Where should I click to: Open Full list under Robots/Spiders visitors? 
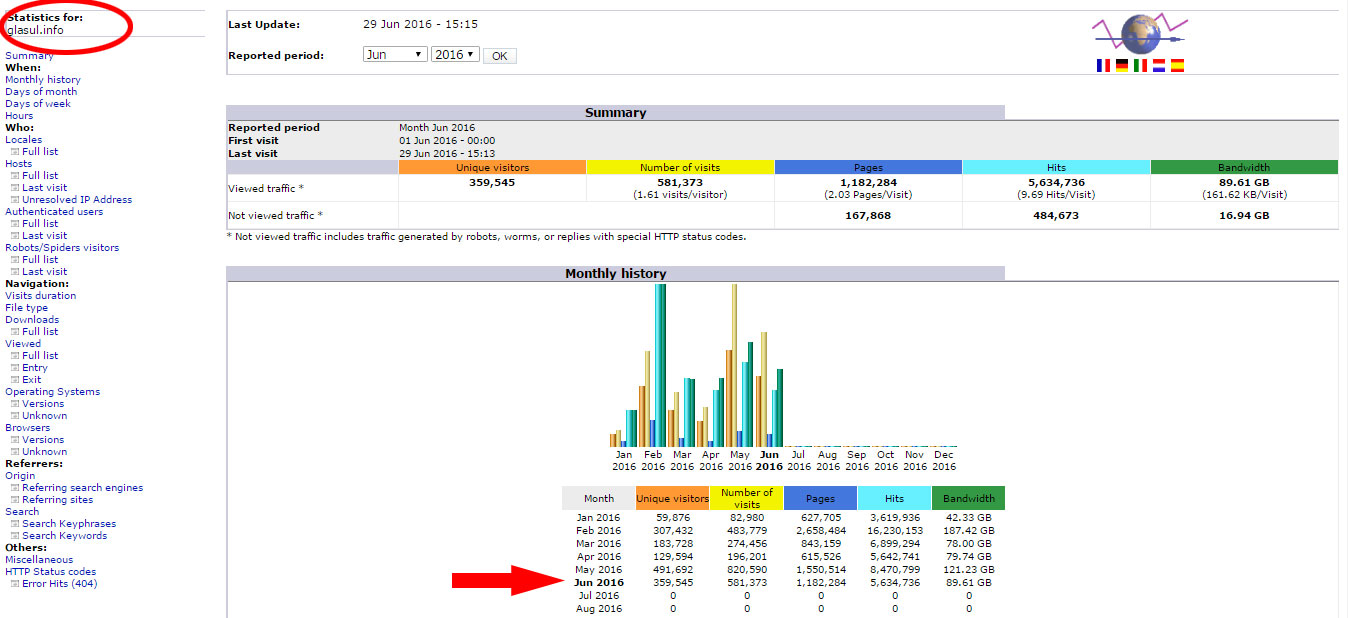(x=40, y=260)
